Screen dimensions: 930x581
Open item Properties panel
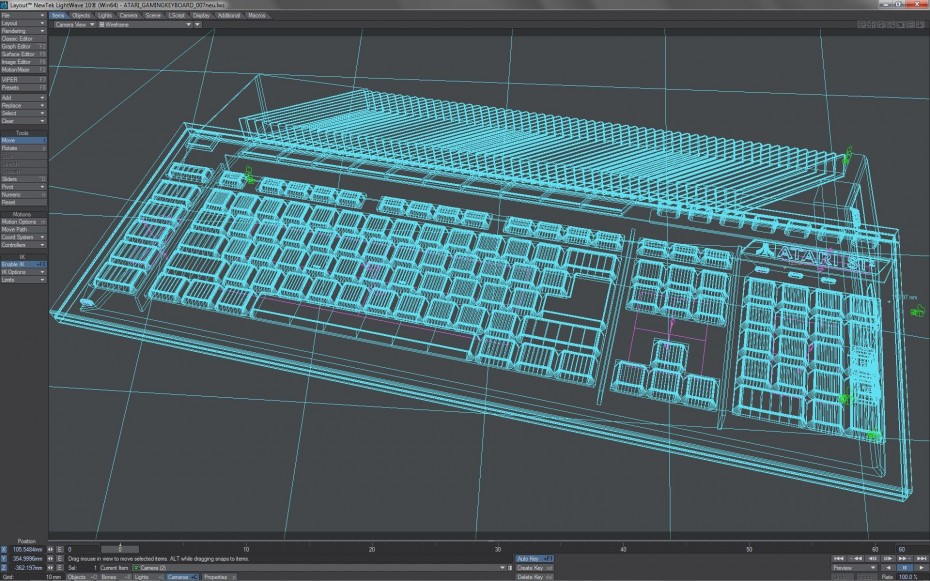[219, 577]
